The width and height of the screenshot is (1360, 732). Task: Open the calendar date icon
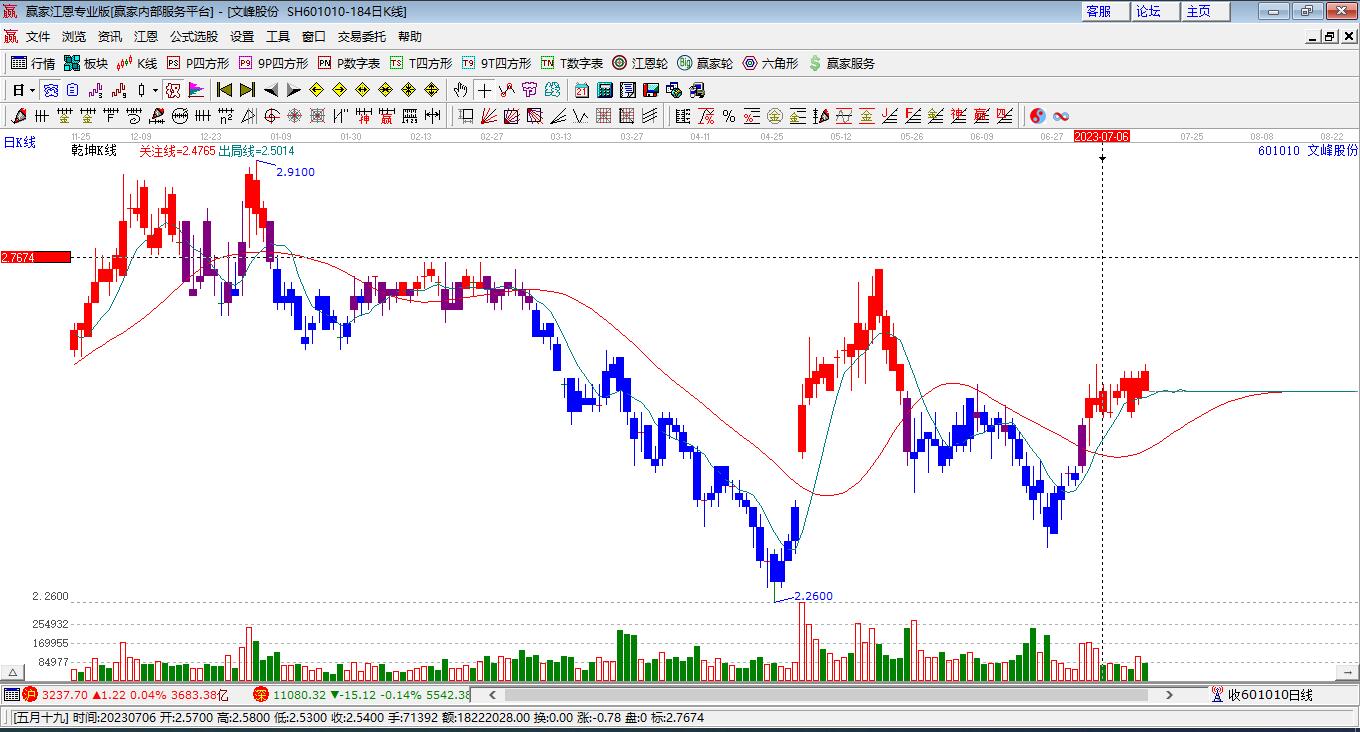[x=581, y=90]
